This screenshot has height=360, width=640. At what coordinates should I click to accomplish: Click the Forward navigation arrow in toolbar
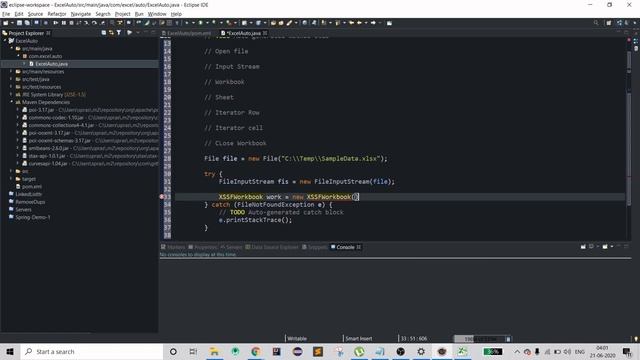pos(373,23)
